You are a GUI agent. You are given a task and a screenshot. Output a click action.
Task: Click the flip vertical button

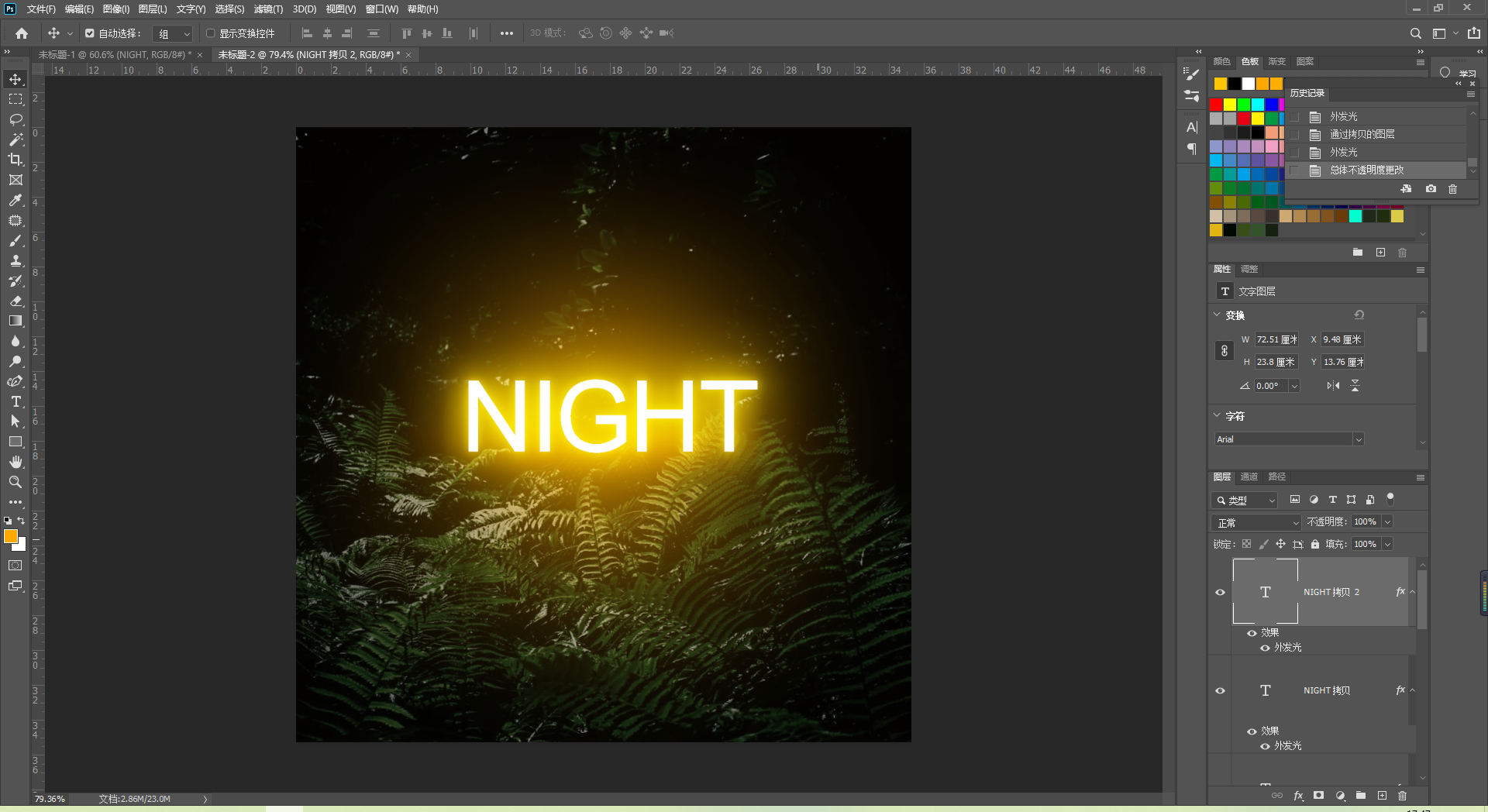1355,386
